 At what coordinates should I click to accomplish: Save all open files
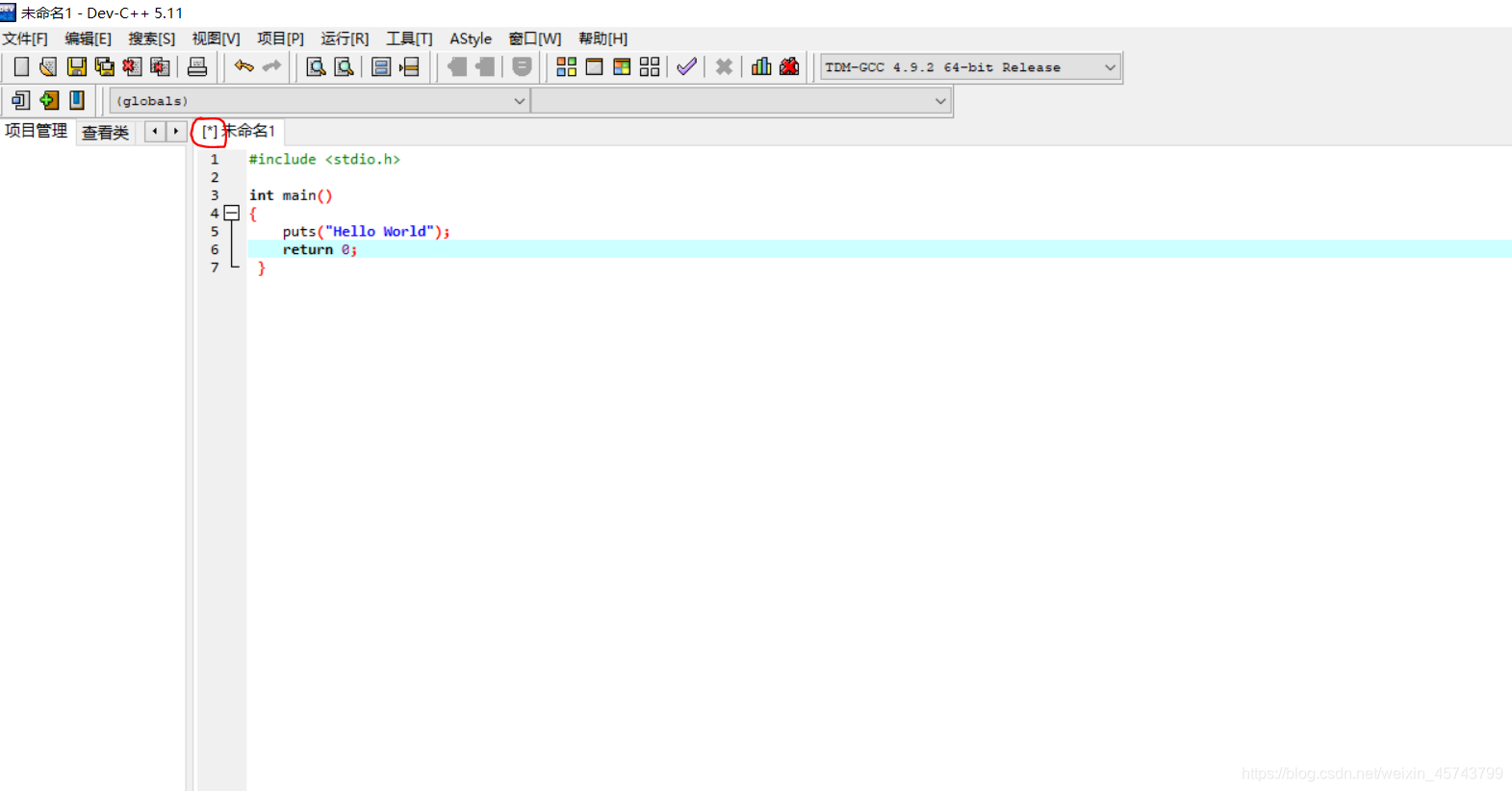pyautogui.click(x=104, y=66)
